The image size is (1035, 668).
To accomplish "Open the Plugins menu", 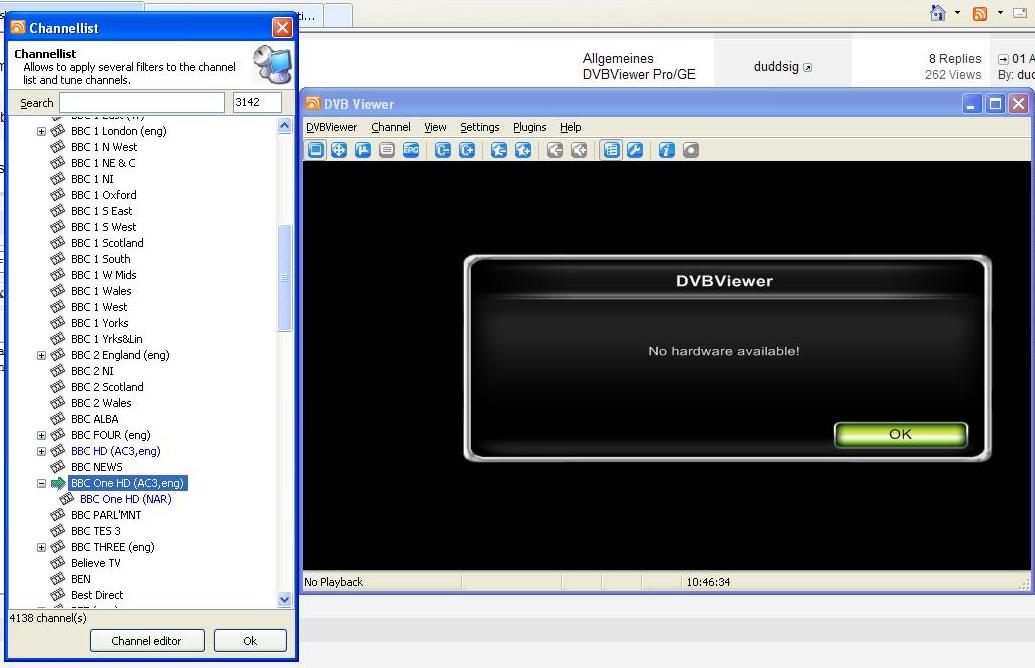I will [x=529, y=127].
